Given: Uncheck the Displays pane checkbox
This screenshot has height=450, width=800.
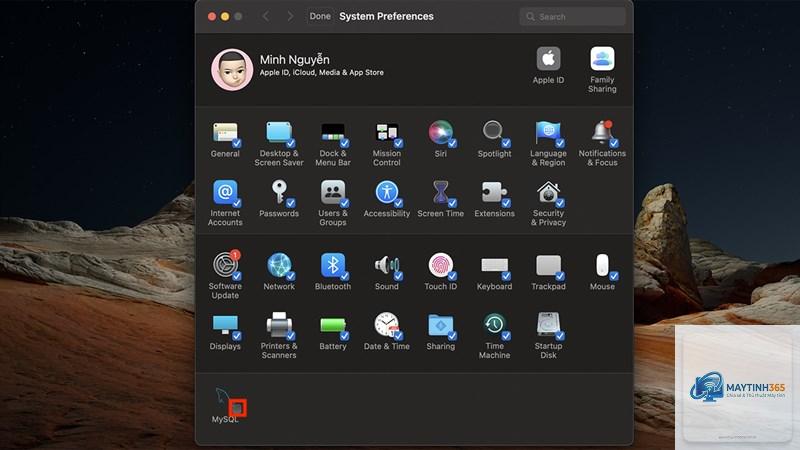Looking at the screenshot, I should click(x=237, y=336).
